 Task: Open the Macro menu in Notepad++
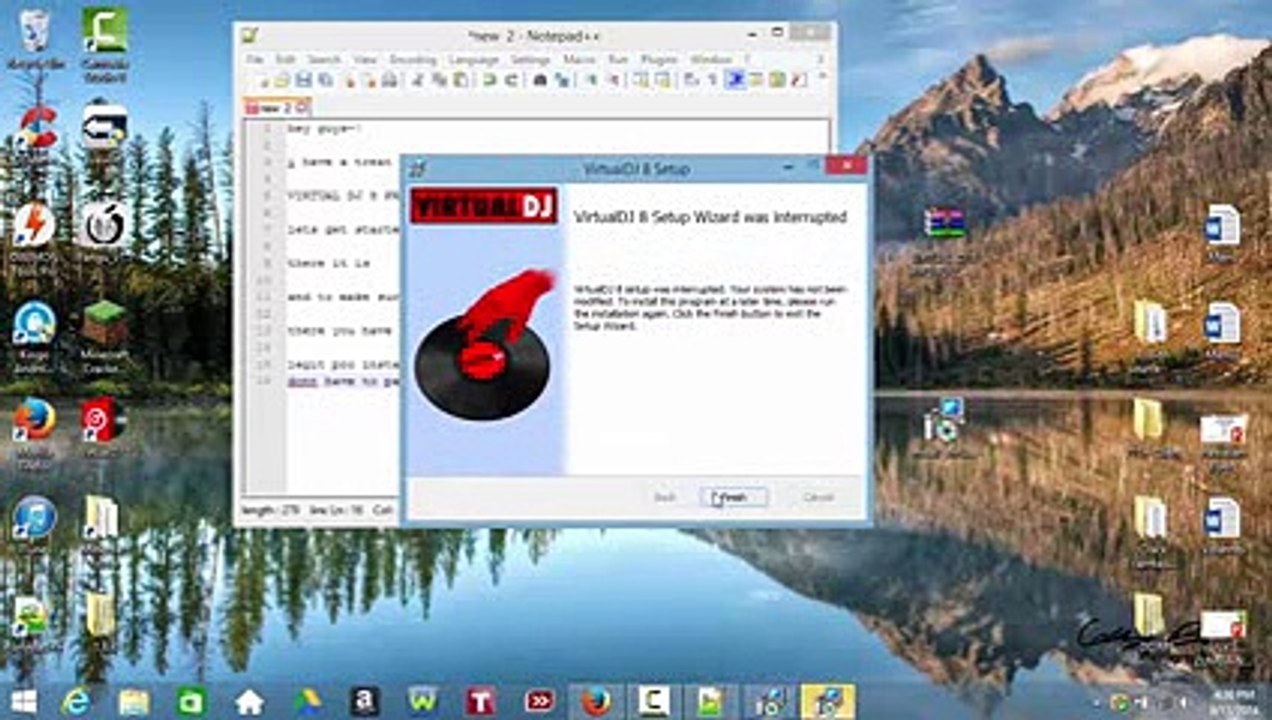579,60
